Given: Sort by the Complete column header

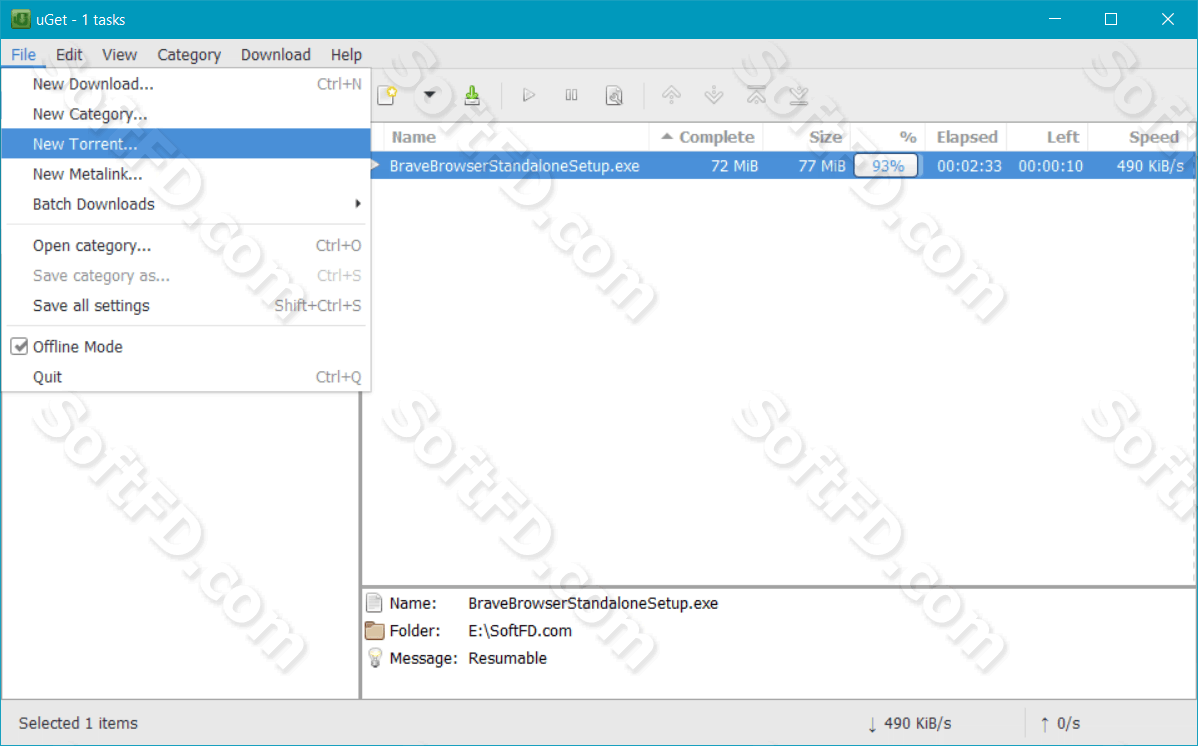Looking at the screenshot, I should [x=706, y=138].
